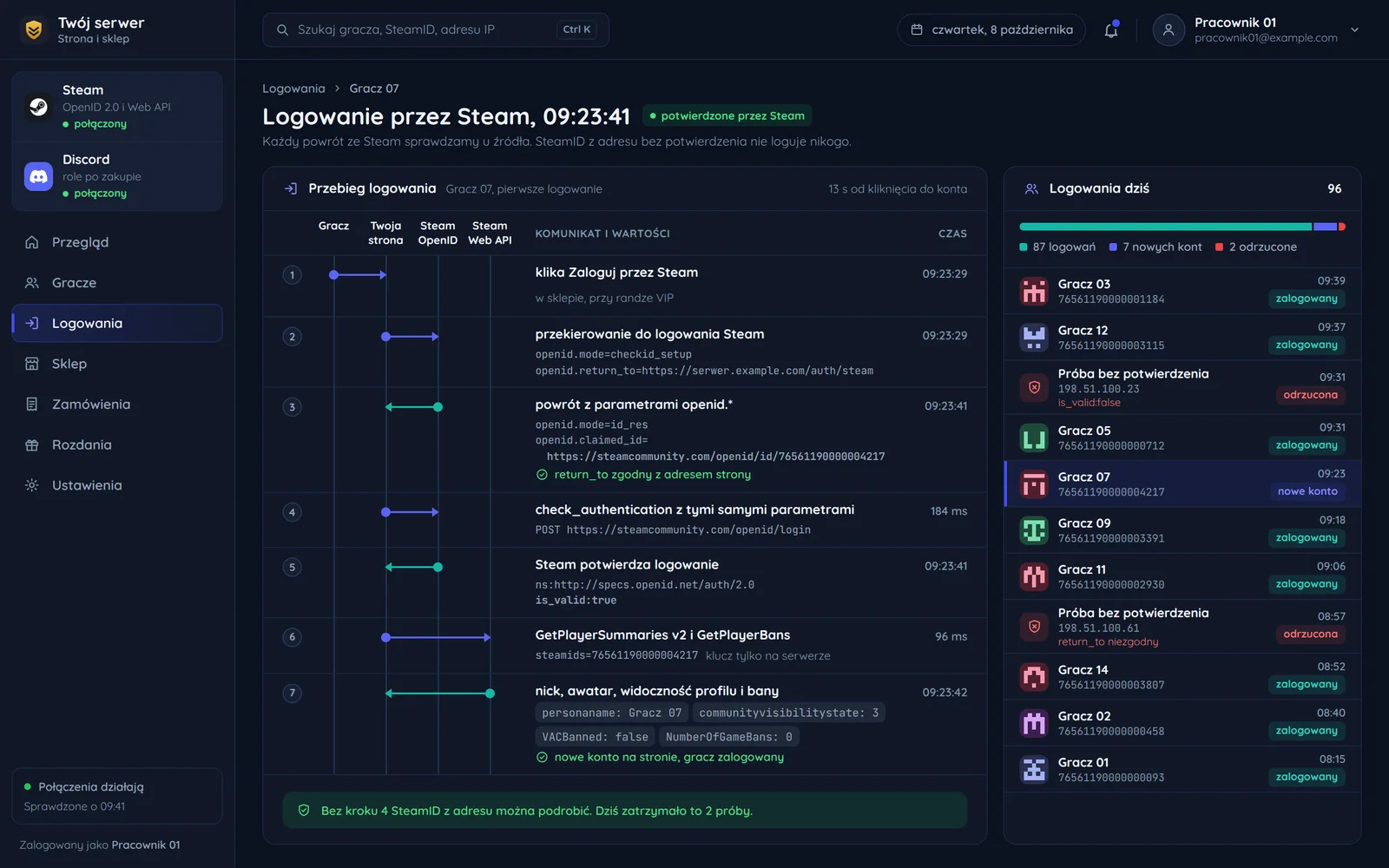
Task: Open the notifications bell
Action: 1111,30
